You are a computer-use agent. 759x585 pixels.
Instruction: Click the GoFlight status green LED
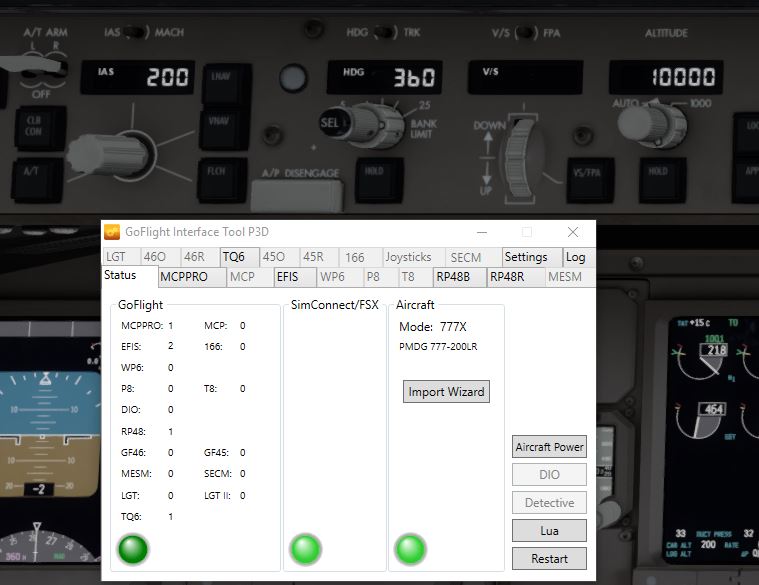coord(133,549)
